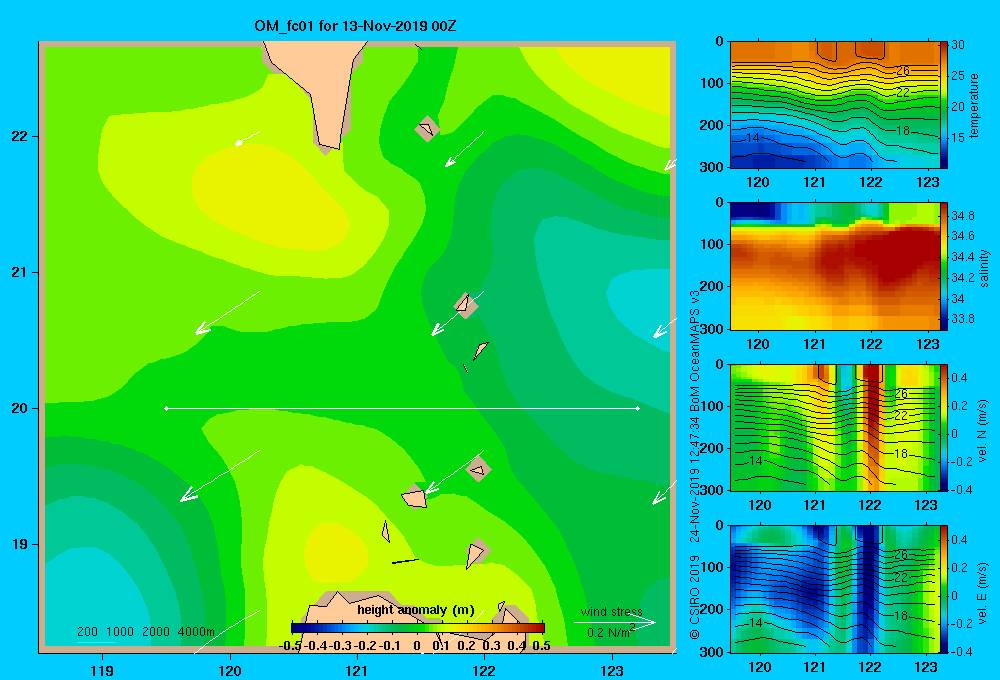The image size is (1000, 680).
Task: Click latitude tick label 20 on main map
Action: [19, 408]
